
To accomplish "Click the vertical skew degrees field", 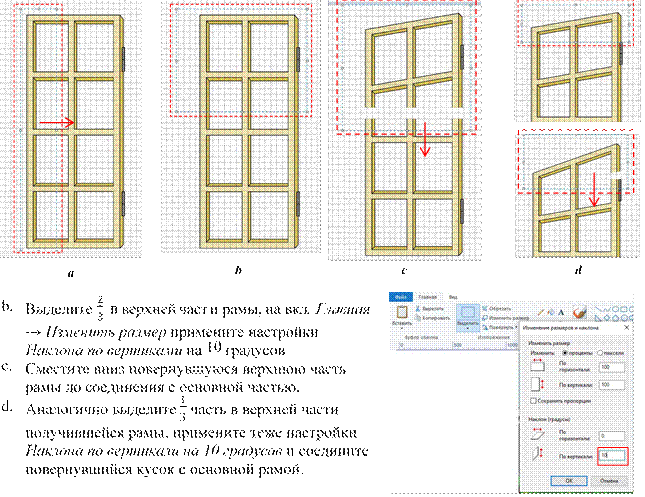I will click(x=610, y=456).
